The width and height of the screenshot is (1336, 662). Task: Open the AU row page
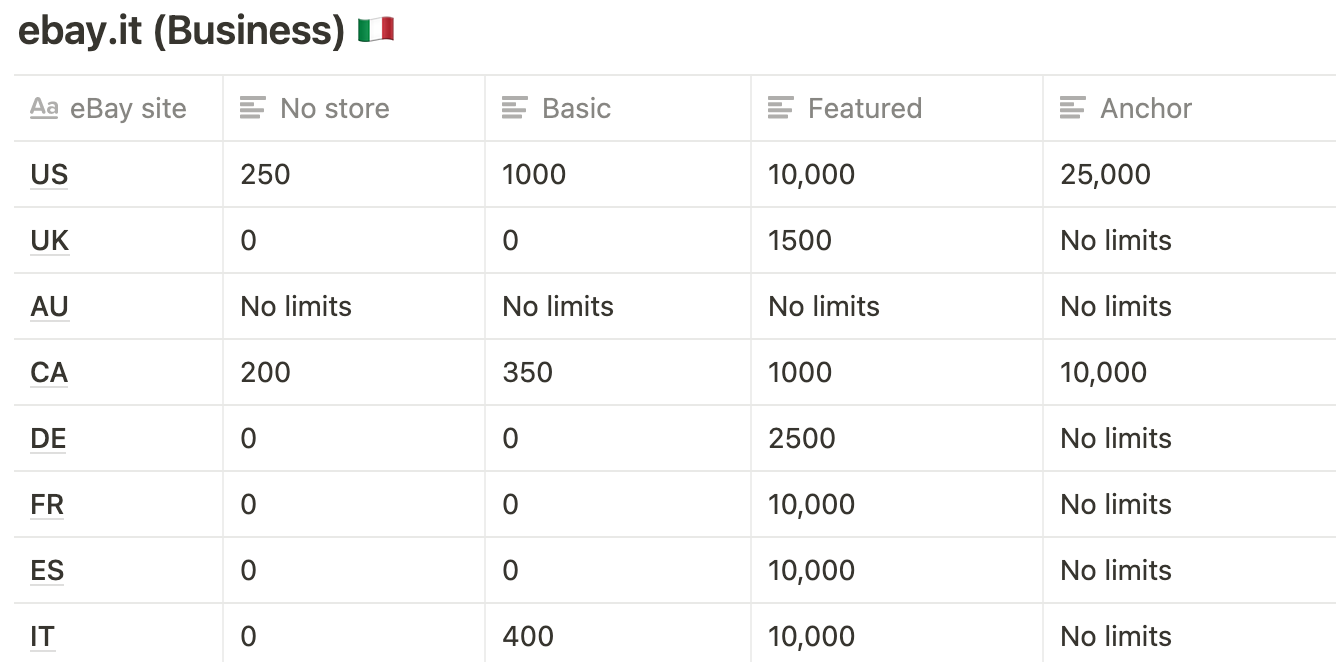pyautogui.click(x=50, y=306)
